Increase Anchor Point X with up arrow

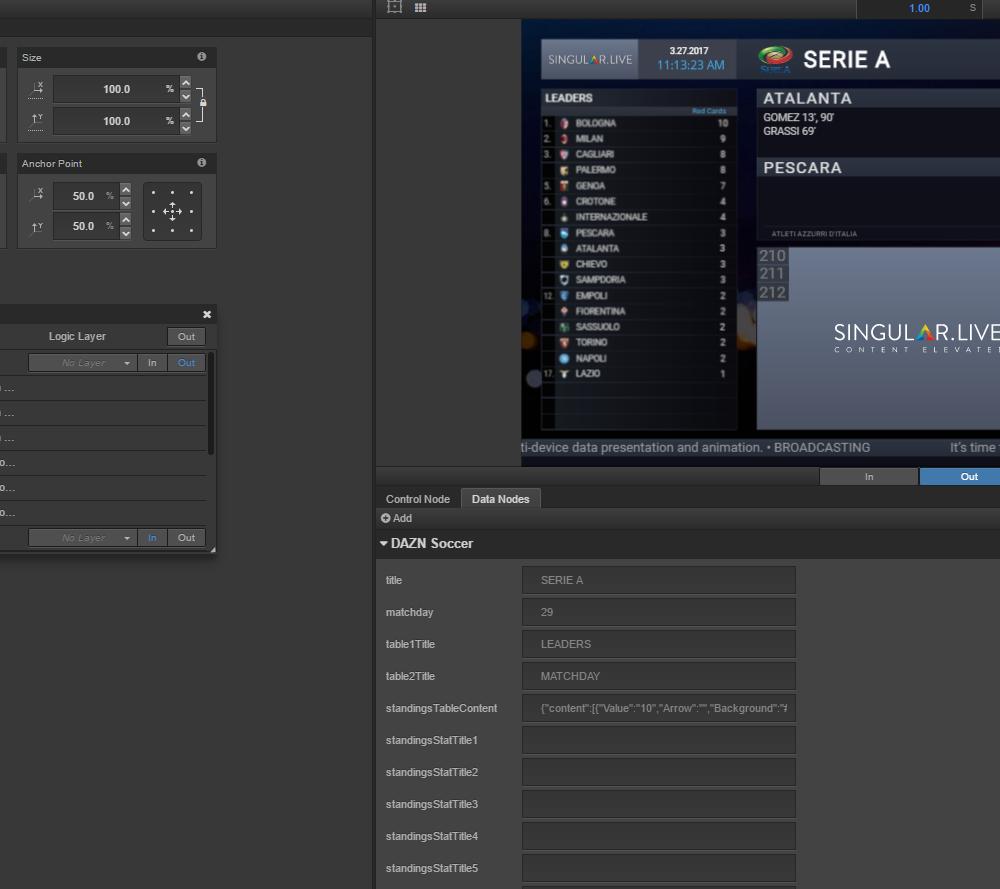click(126, 189)
